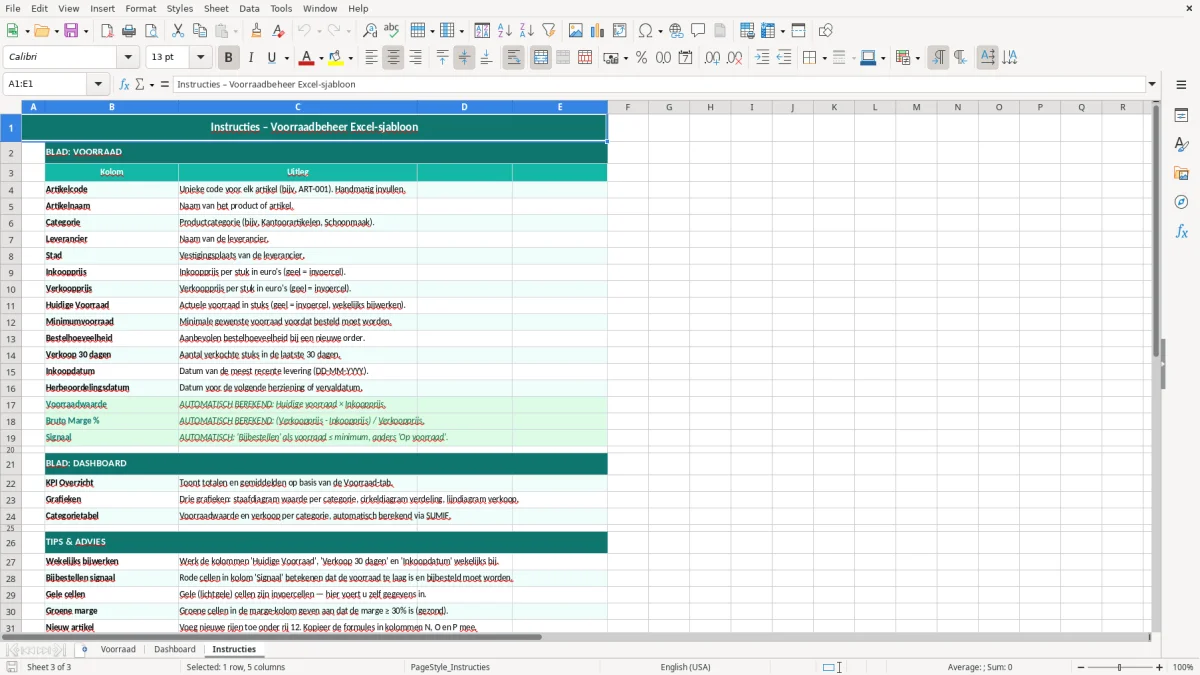Open the Tools menu
The height and width of the screenshot is (675, 1200).
pos(281,8)
